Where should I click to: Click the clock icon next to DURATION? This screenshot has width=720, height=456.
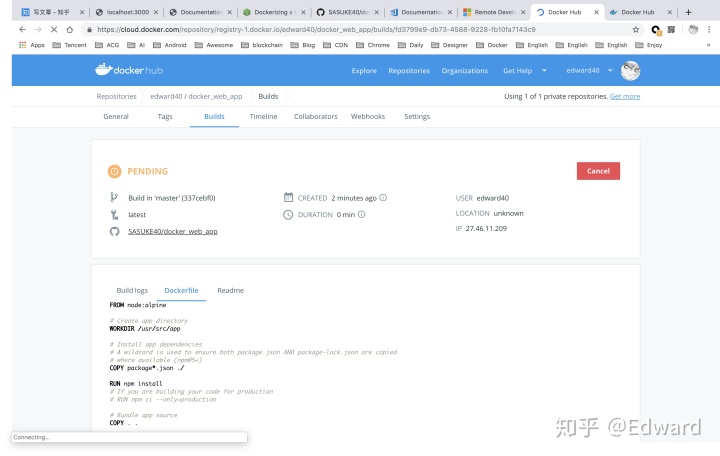[x=288, y=214]
